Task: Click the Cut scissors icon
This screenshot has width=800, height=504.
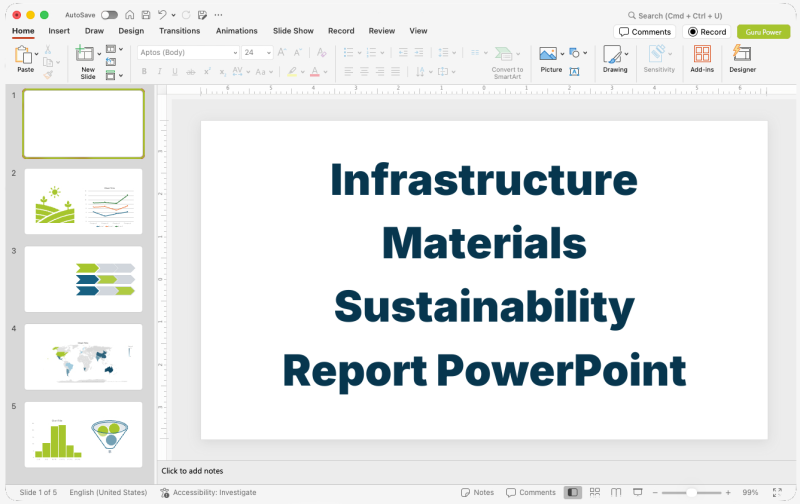Action: (48, 49)
